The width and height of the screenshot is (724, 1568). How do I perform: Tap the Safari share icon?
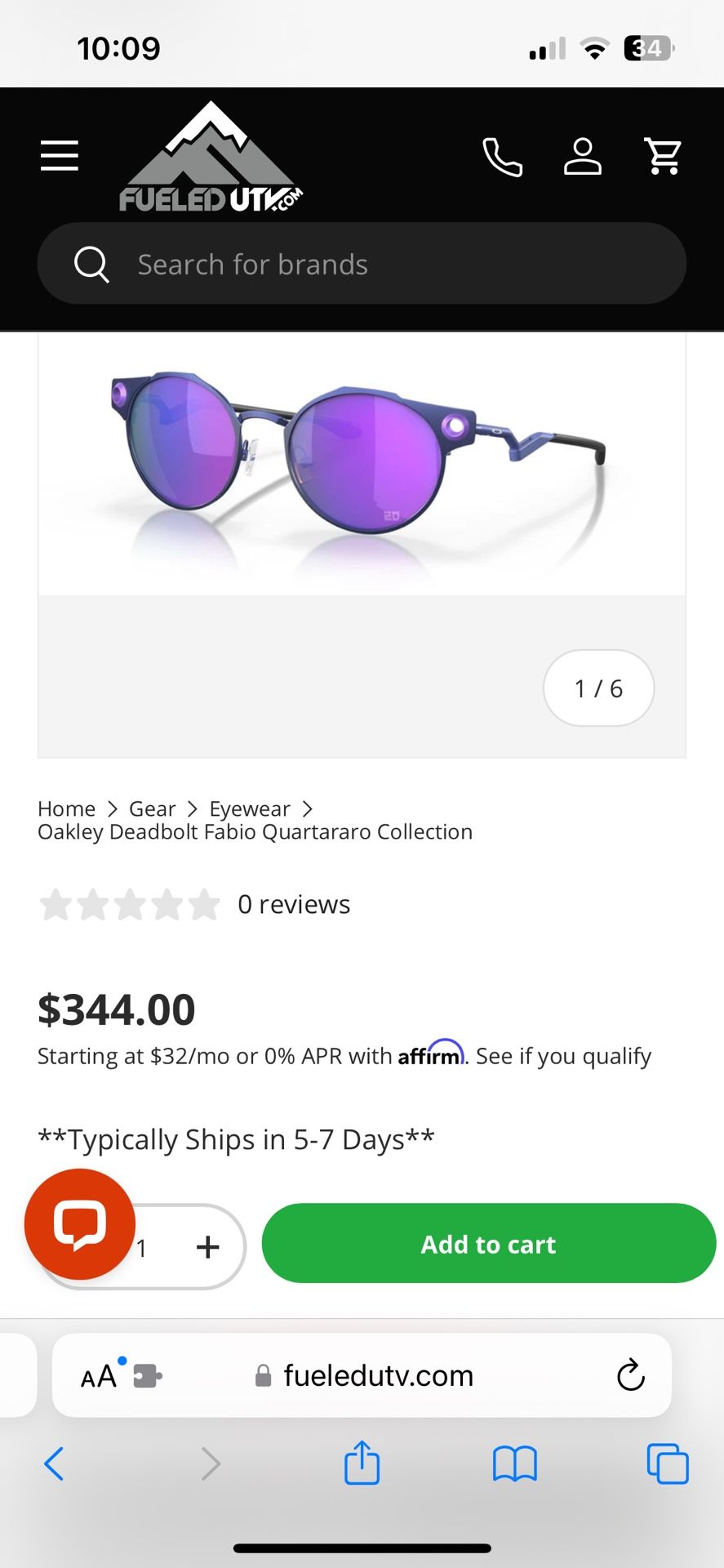tap(362, 1463)
